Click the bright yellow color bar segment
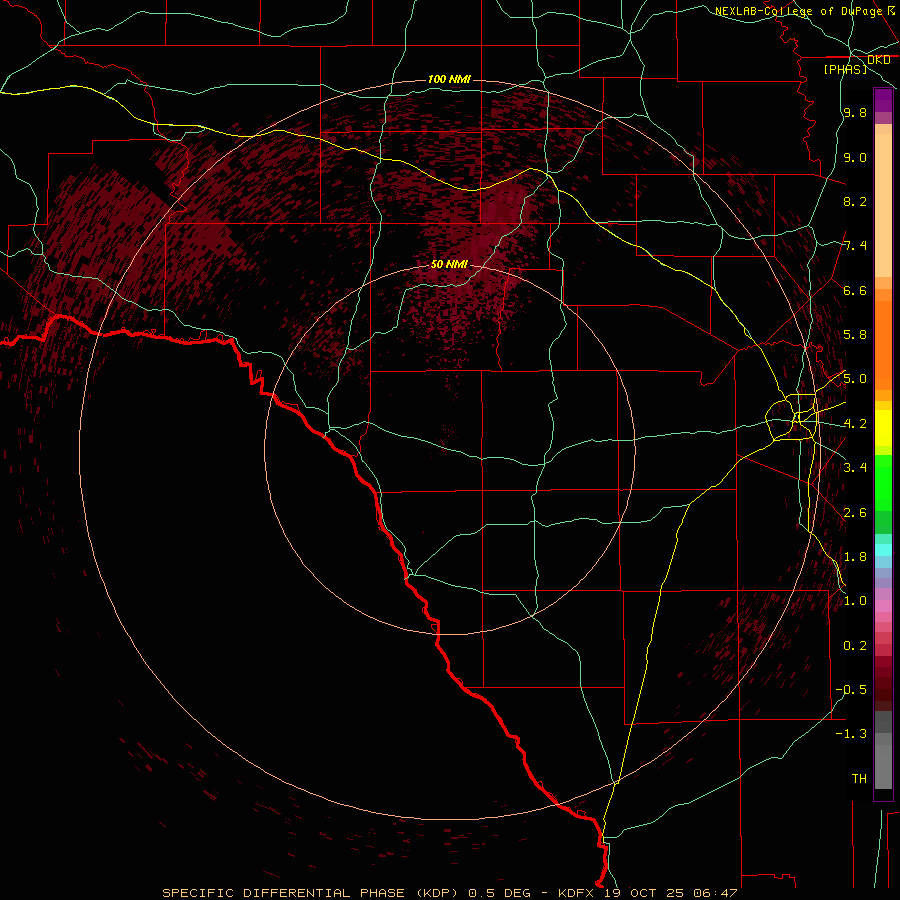 click(x=883, y=428)
